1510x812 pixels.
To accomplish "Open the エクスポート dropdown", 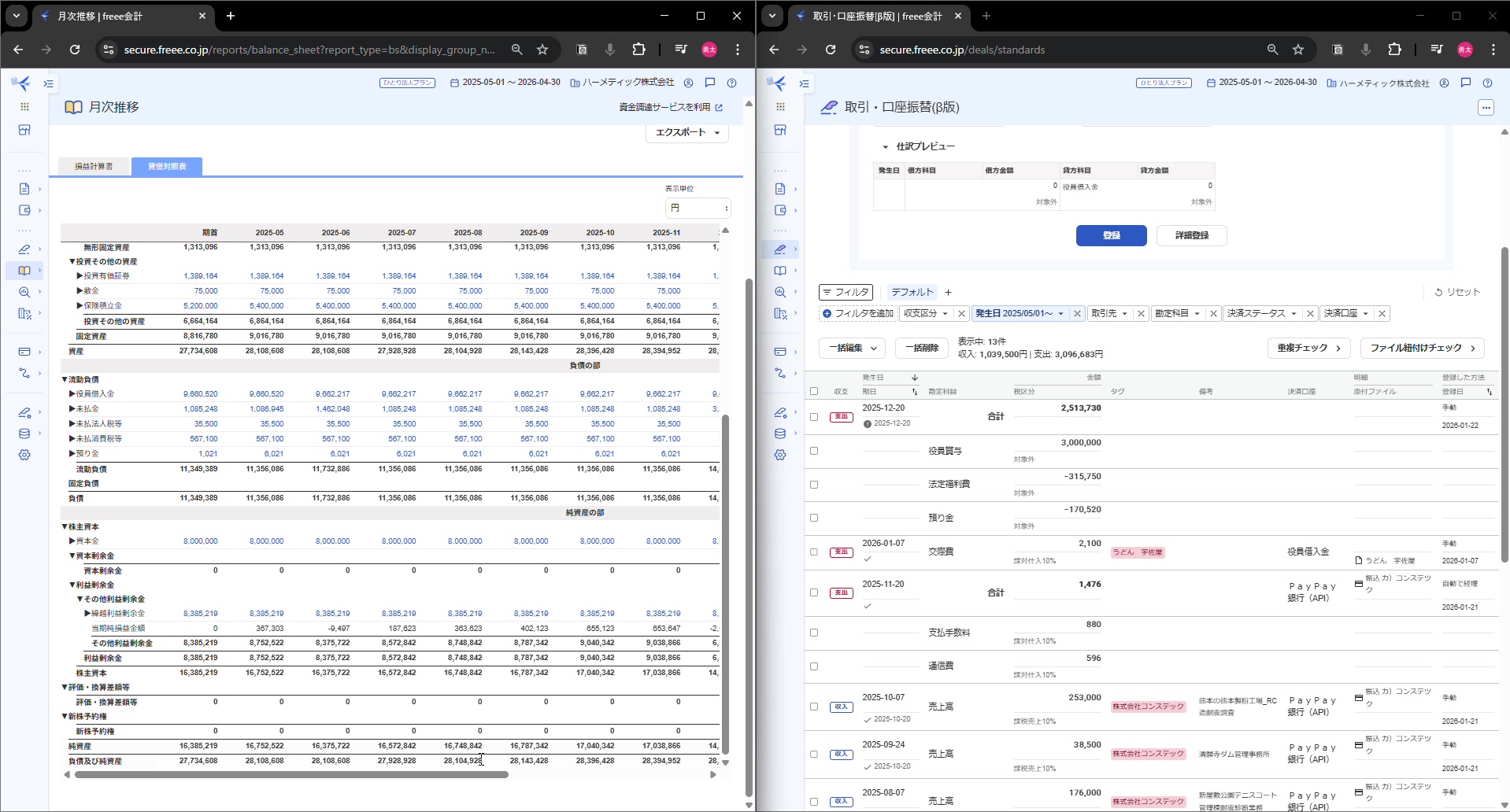I will pyautogui.click(x=687, y=132).
